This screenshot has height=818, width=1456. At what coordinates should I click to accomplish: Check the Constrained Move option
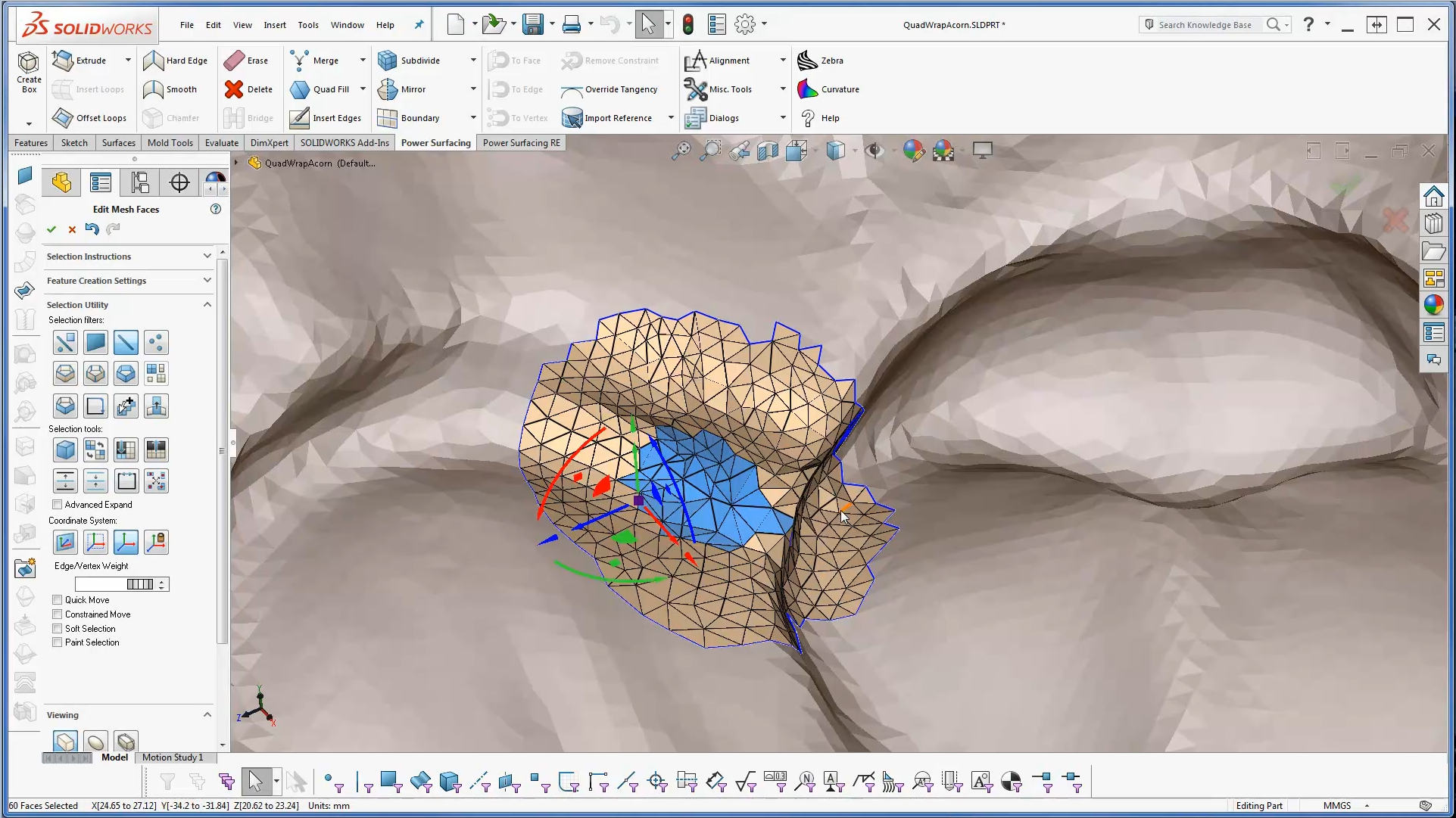[57, 614]
